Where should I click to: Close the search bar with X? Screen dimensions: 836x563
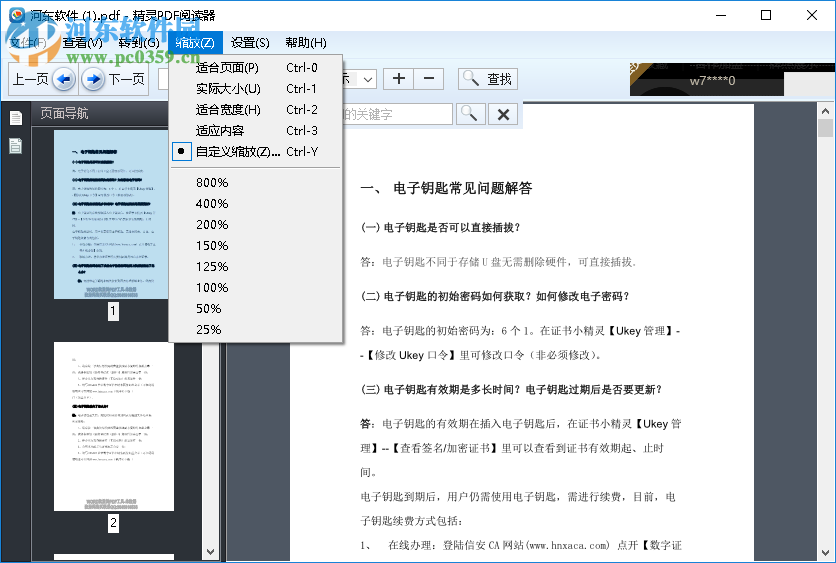tap(503, 114)
